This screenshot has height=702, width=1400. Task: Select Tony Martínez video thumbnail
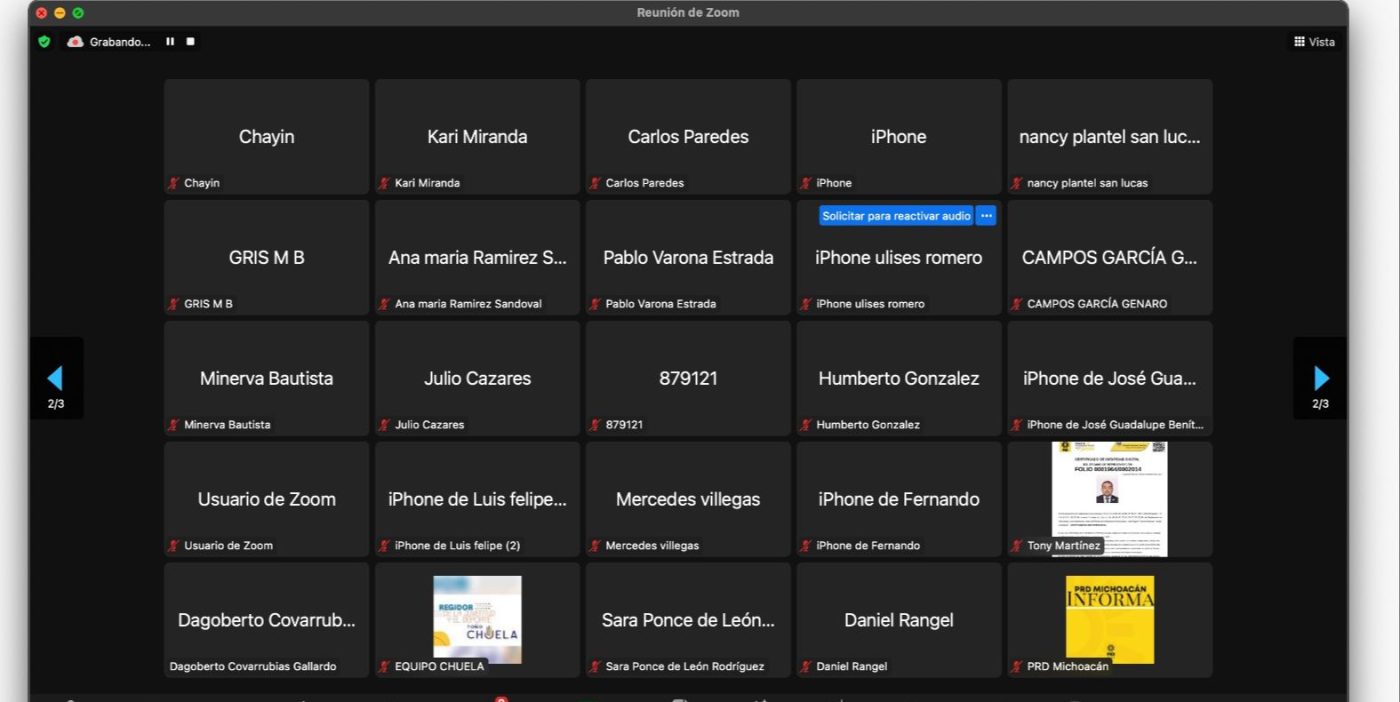point(1109,498)
